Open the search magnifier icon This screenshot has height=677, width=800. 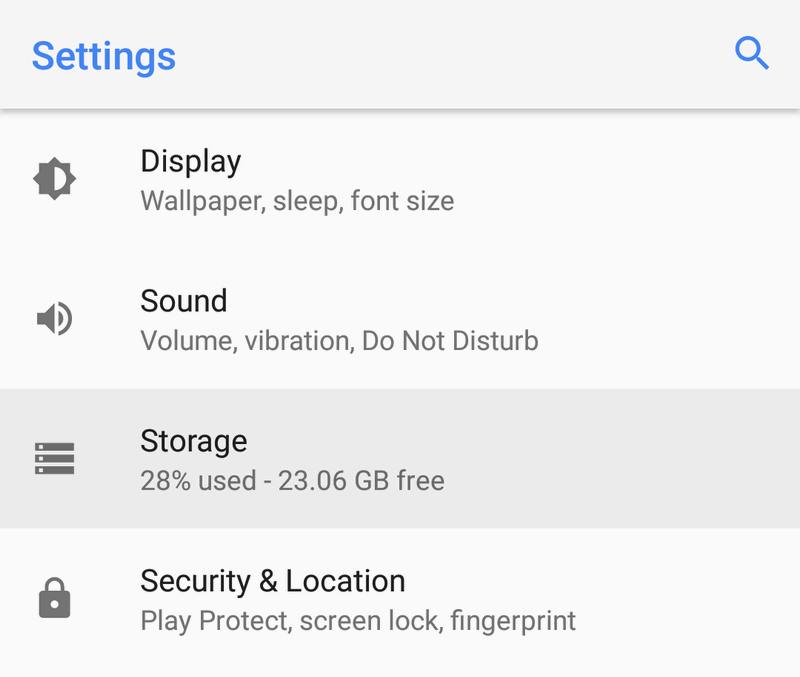pyautogui.click(x=752, y=53)
